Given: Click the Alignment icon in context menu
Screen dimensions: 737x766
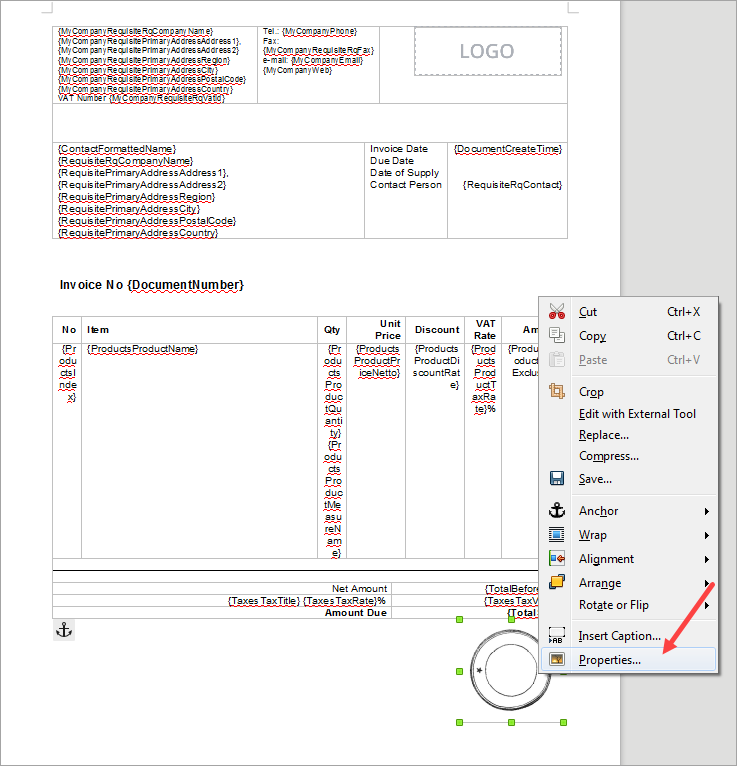Looking at the screenshot, I should click(557, 558).
